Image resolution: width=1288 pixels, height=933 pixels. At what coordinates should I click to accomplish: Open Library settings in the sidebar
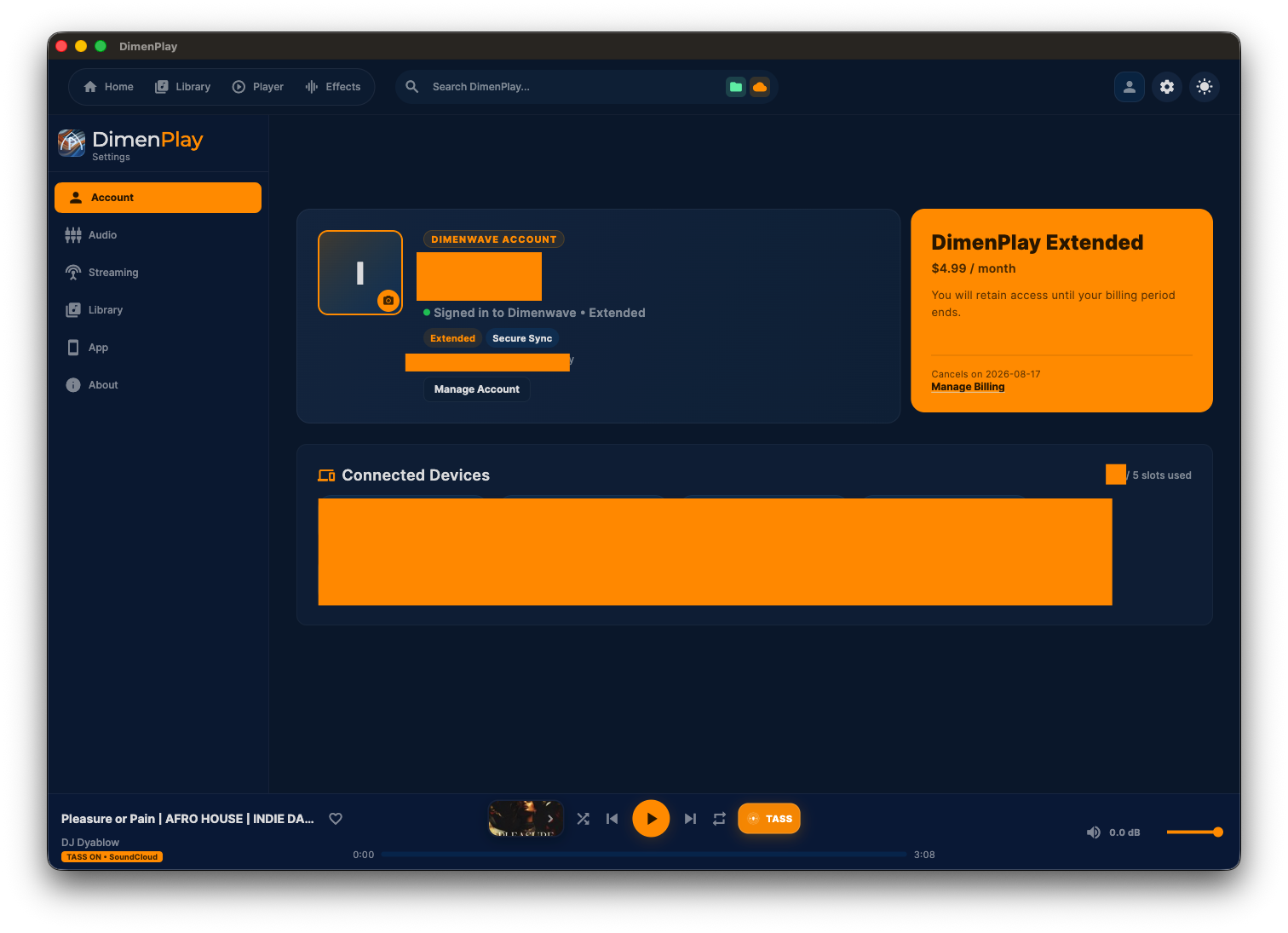coord(158,310)
